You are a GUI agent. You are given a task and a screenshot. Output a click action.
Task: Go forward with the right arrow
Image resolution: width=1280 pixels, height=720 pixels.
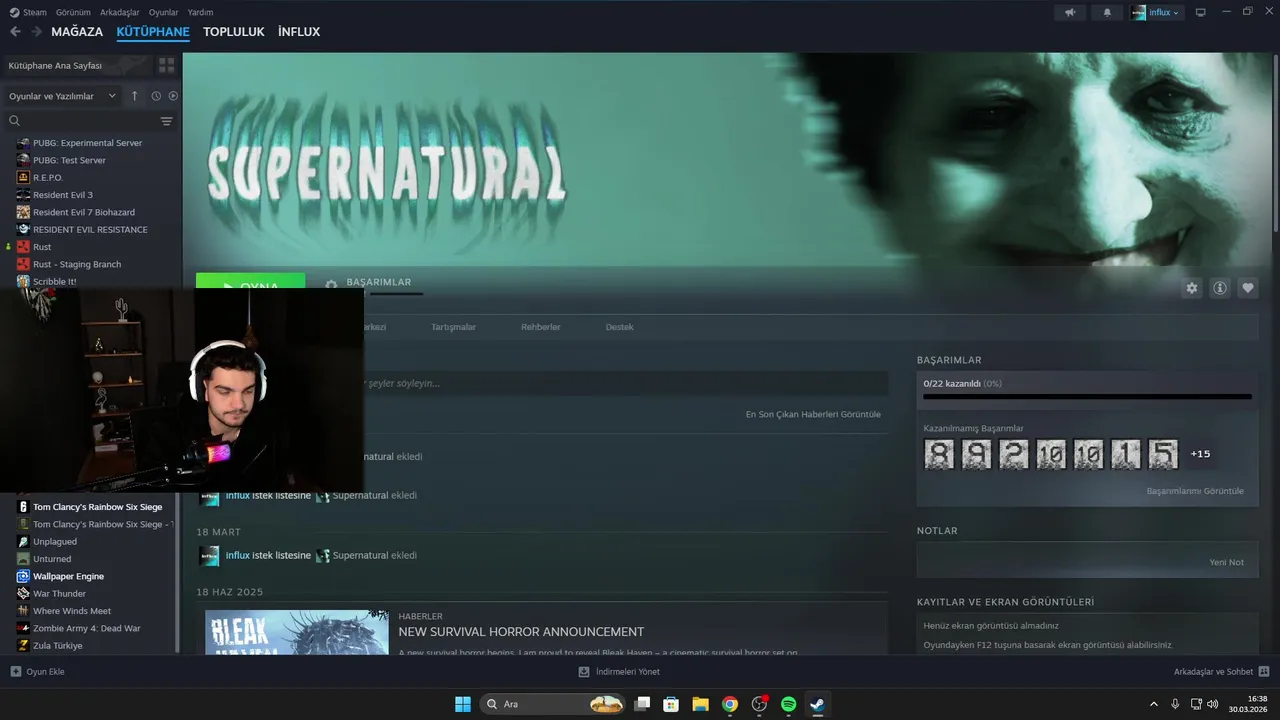pos(36,32)
